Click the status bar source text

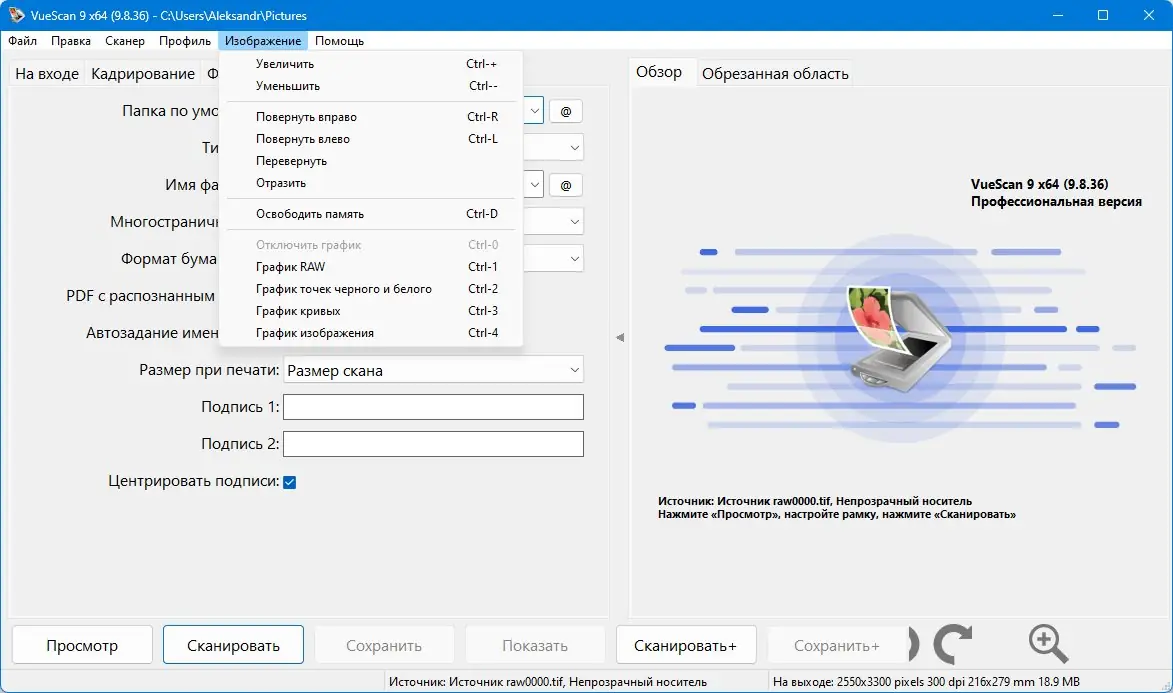pos(548,682)
